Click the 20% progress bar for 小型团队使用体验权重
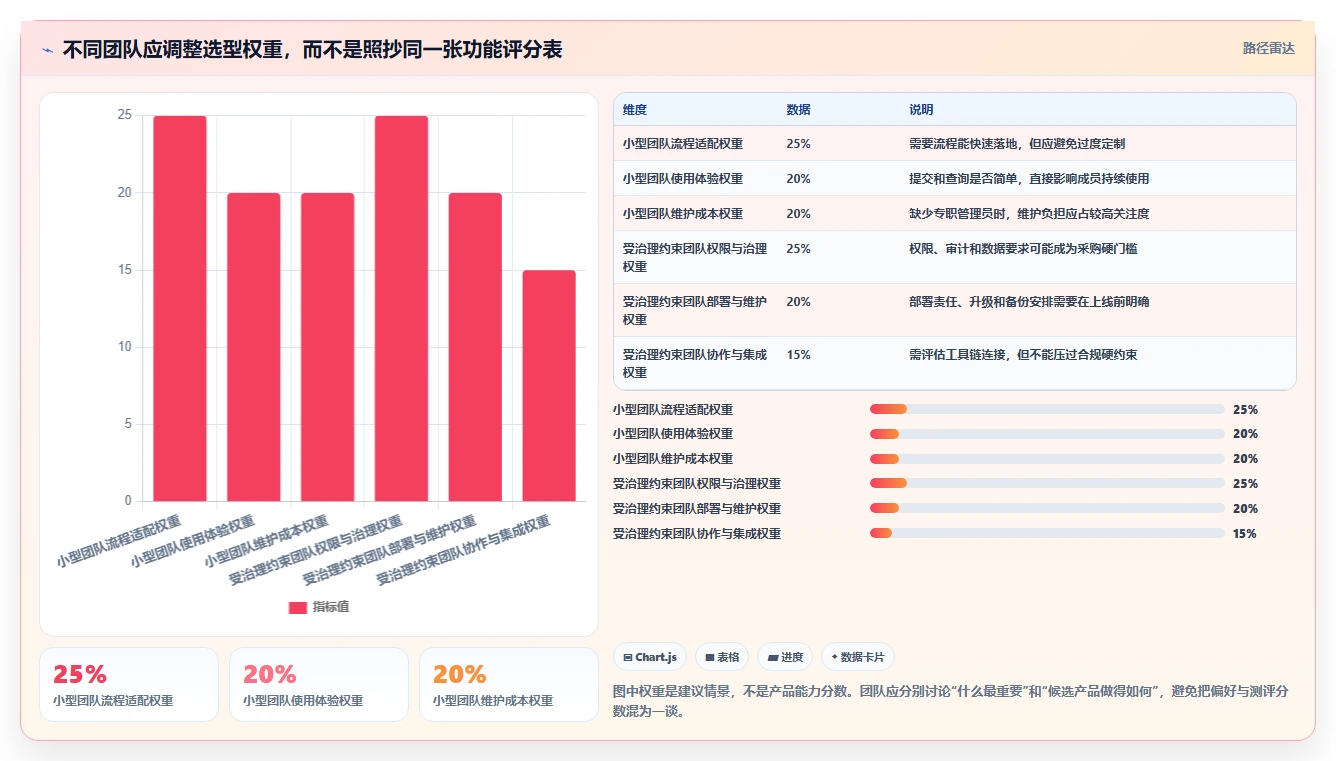1336x761 pixels. (x=1047, y=434)
